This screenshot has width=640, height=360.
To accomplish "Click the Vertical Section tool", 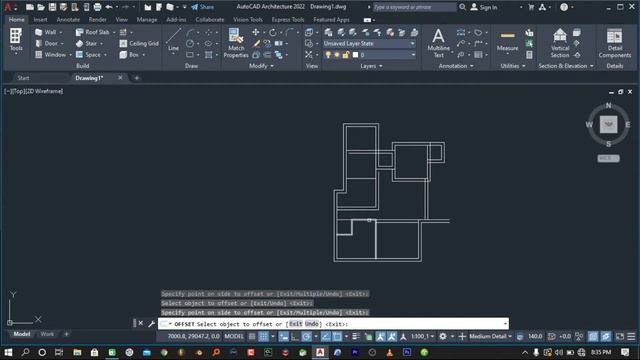I will pos(560,43).
